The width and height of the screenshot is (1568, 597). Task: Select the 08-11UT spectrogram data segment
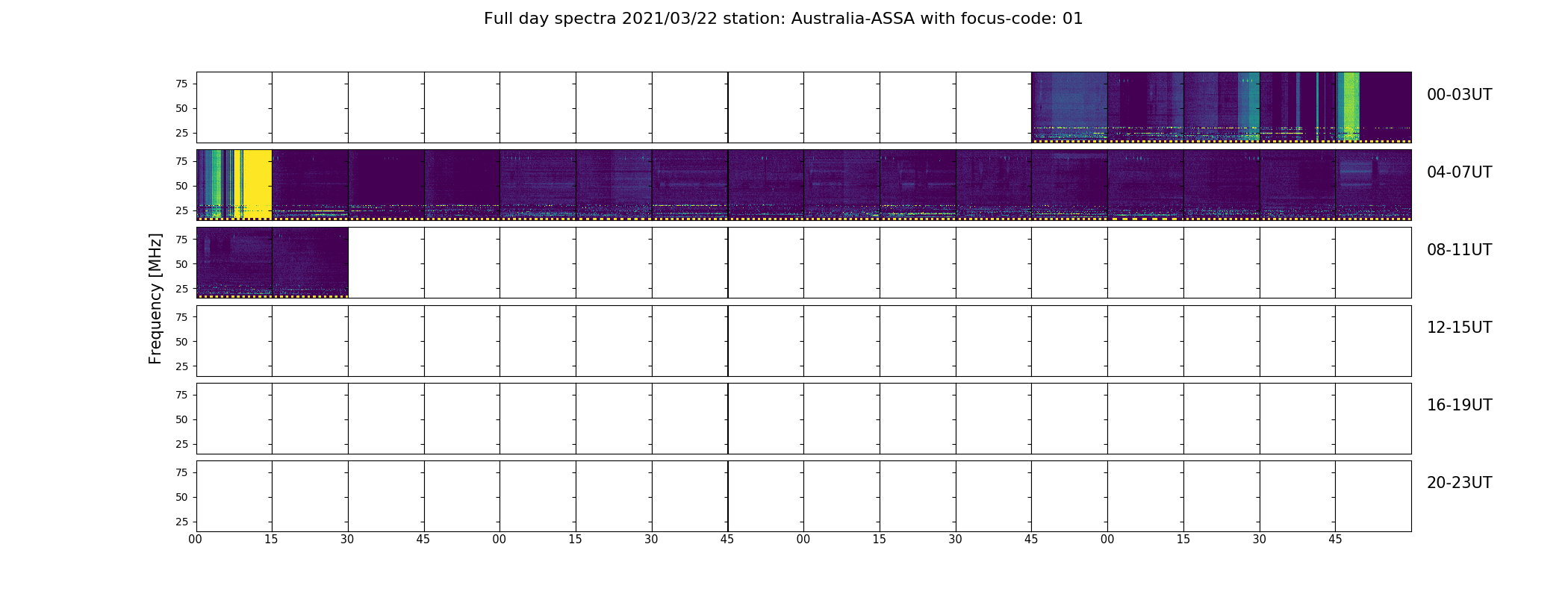pyautogui.click(x=272, y=263)
